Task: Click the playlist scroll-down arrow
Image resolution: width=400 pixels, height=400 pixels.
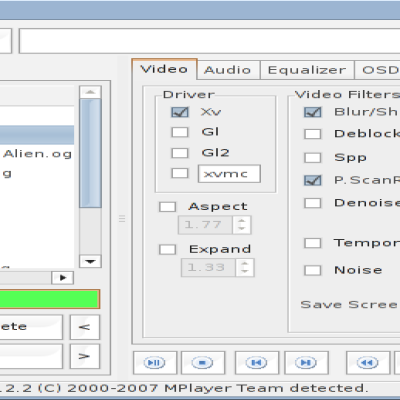Action: (90, 261)
